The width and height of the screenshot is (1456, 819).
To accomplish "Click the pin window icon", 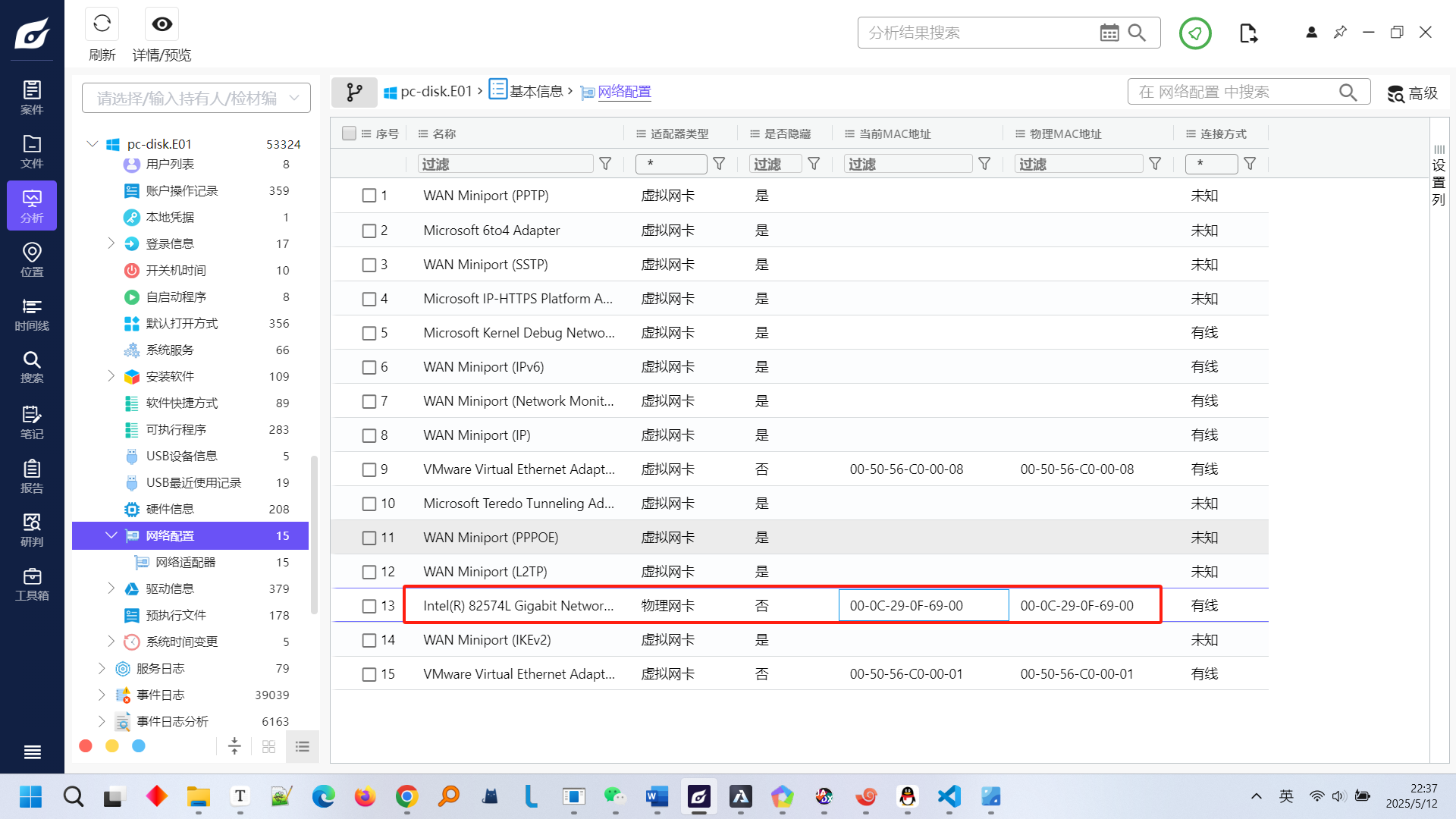I will pos(1340,32).
